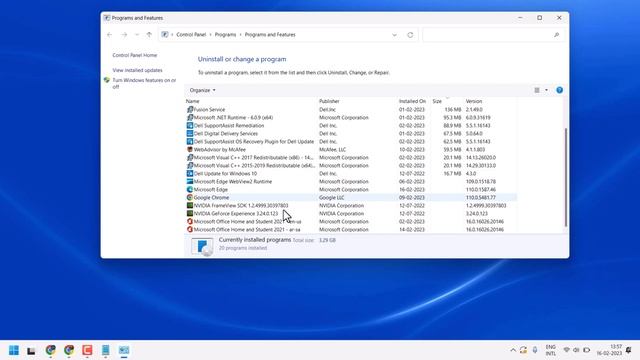
Task: Select Microsoft Visual C++ 2015-2019 Redistributable row
Action: click(351, 166)
